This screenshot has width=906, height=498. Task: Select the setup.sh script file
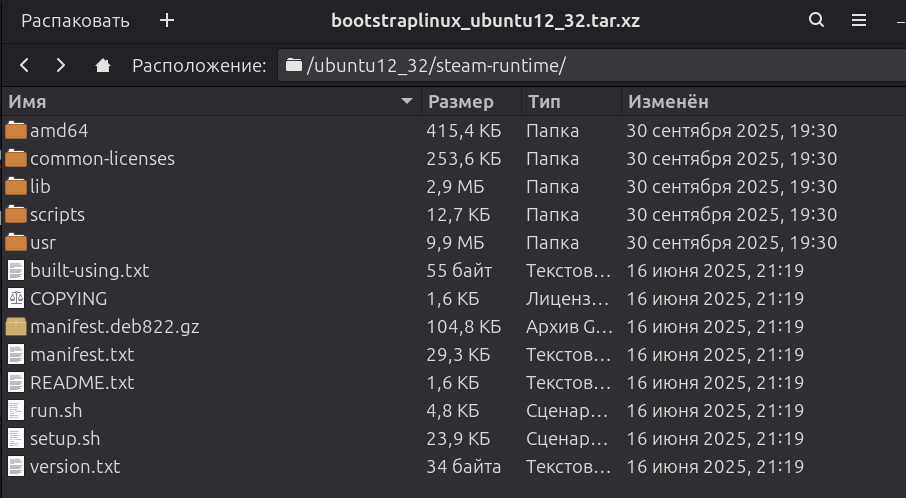[x=65, y=439]
